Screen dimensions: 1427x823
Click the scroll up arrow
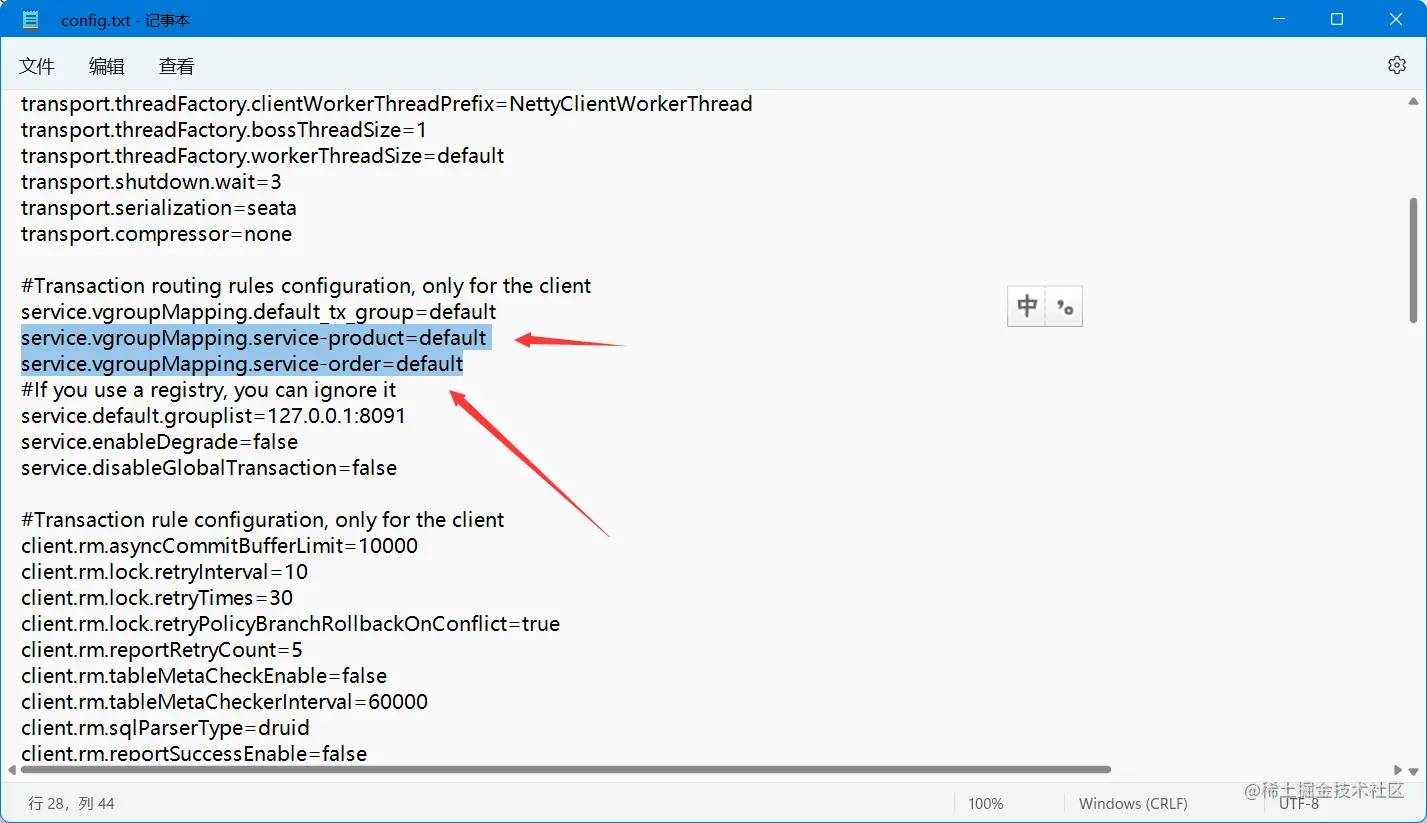(x=1413, y=101)
